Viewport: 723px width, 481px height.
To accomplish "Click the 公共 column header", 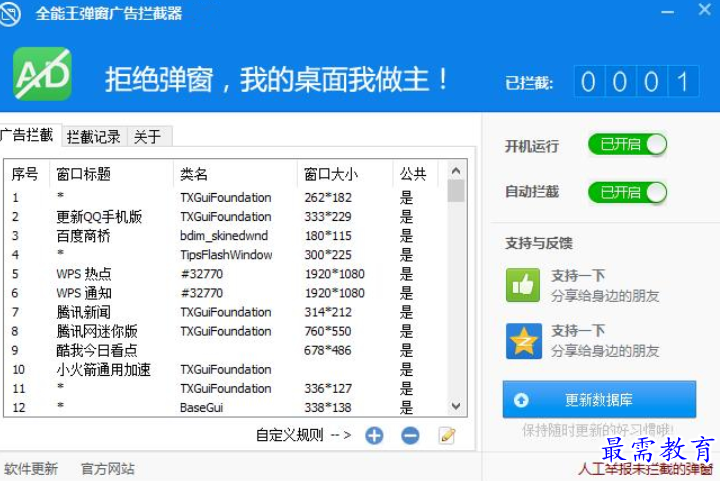I will (x=413, y=174).
